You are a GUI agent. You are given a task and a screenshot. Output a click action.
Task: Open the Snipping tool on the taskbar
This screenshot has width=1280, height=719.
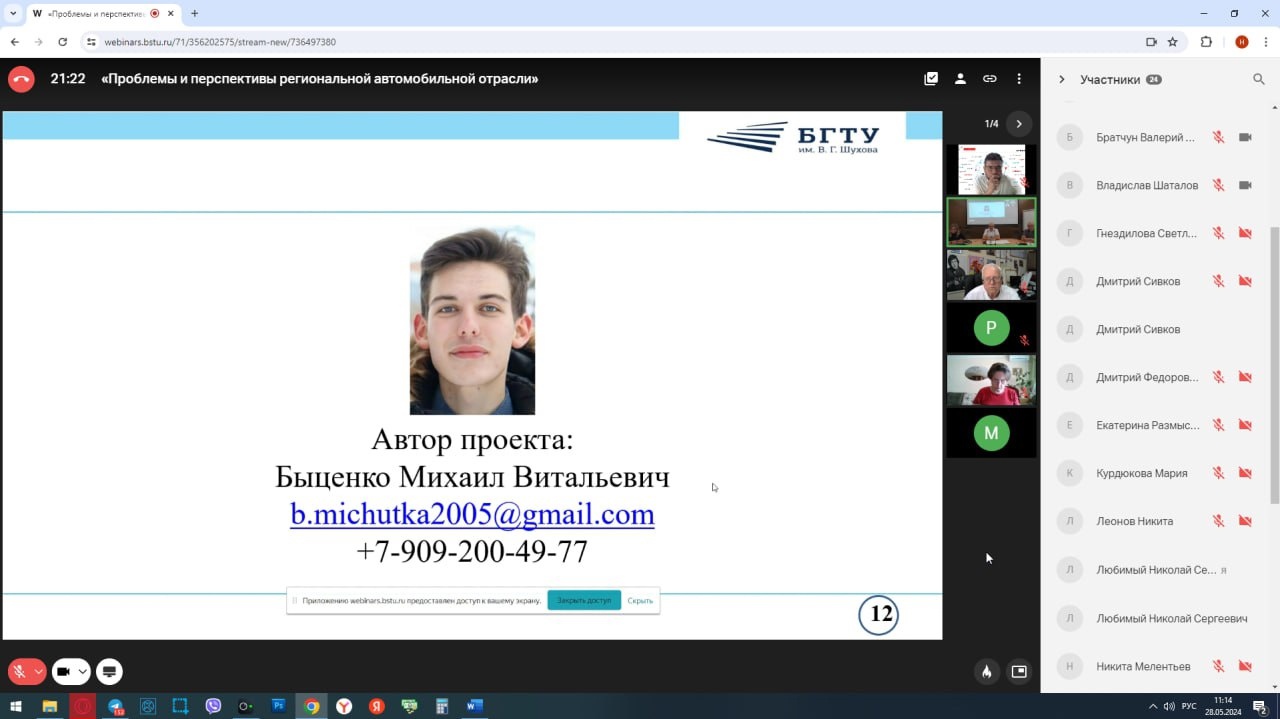(x=180, y=706)
